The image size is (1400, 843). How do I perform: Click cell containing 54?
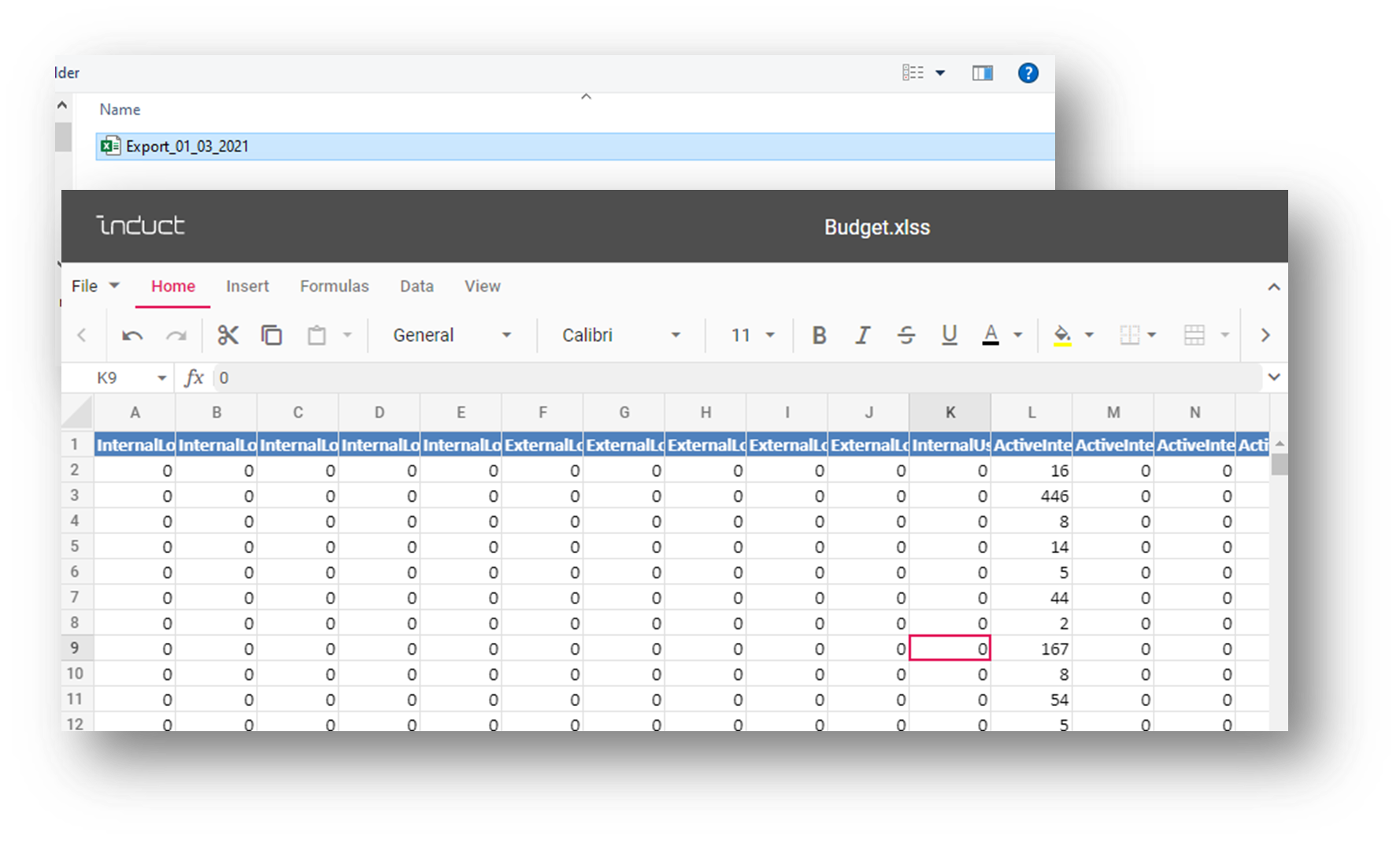click(x=1031, y=700)
